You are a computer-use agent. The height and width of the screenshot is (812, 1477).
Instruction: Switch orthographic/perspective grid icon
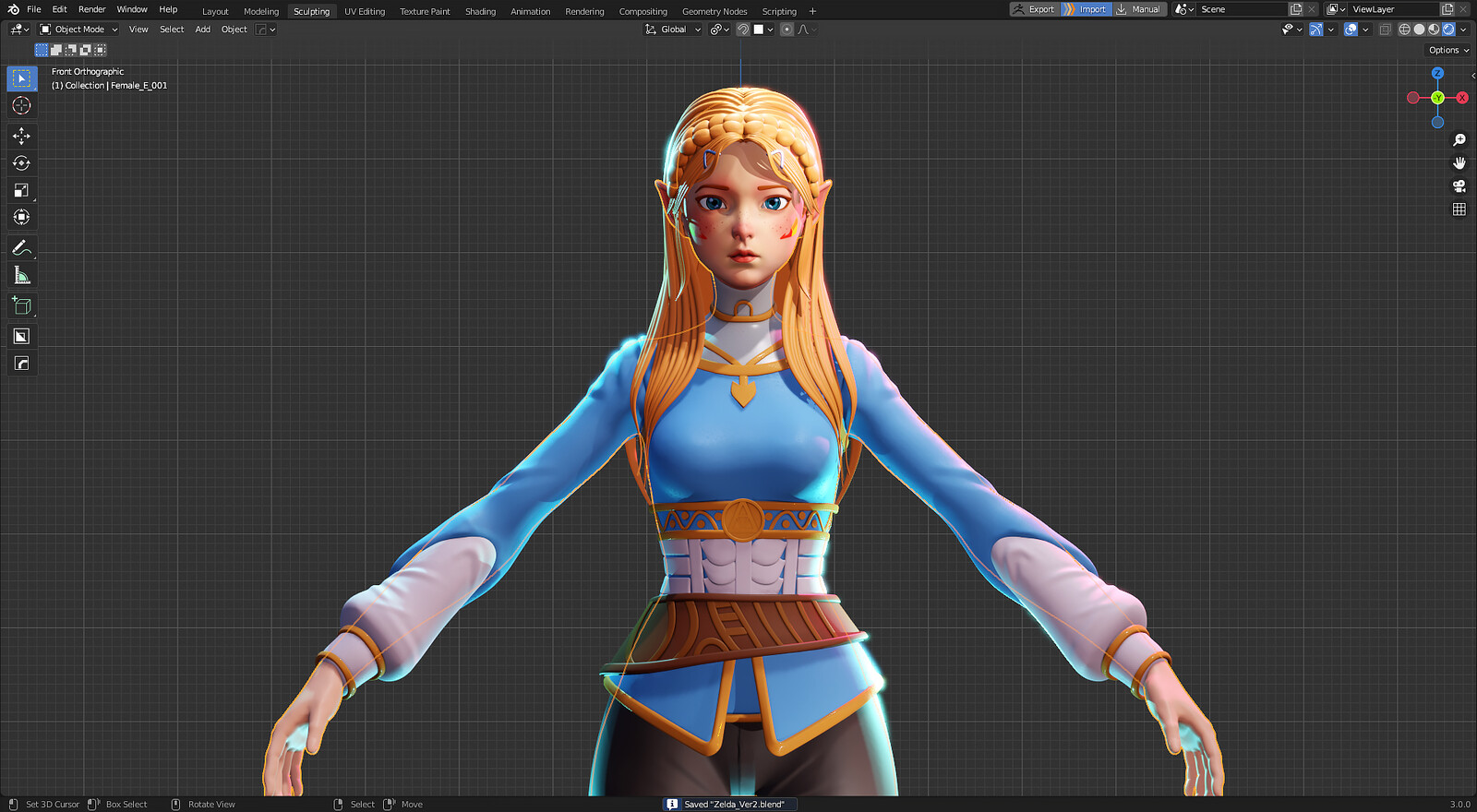1459,209
